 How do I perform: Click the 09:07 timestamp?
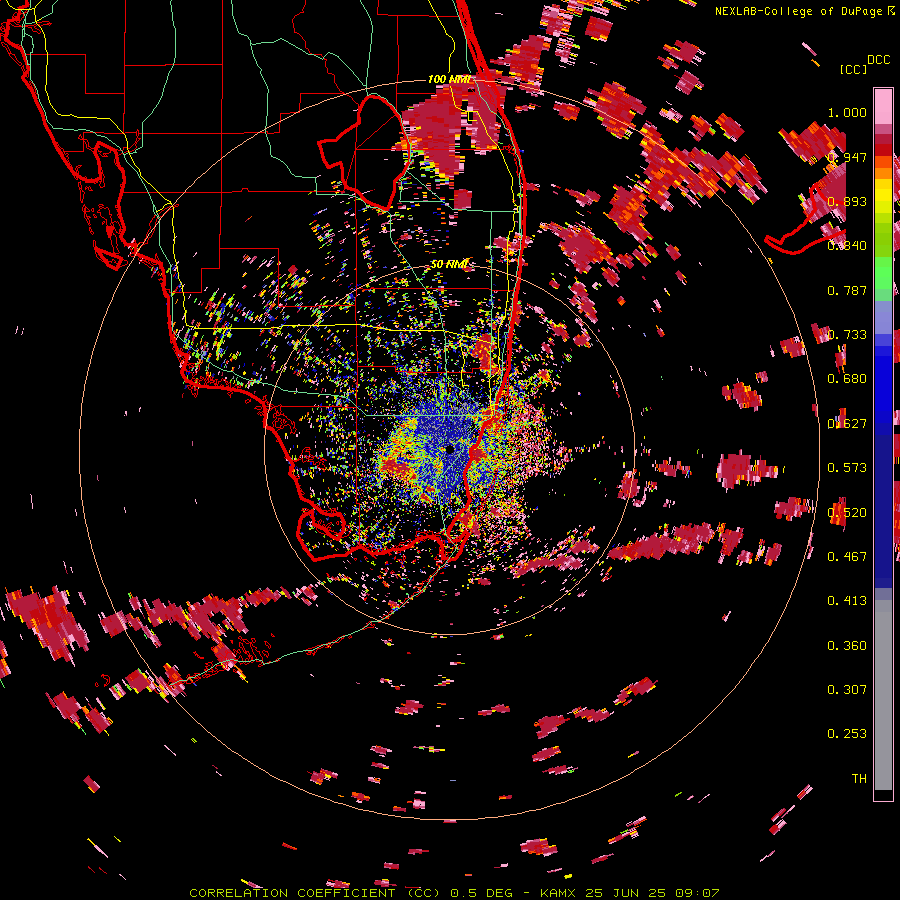point(697,893)
